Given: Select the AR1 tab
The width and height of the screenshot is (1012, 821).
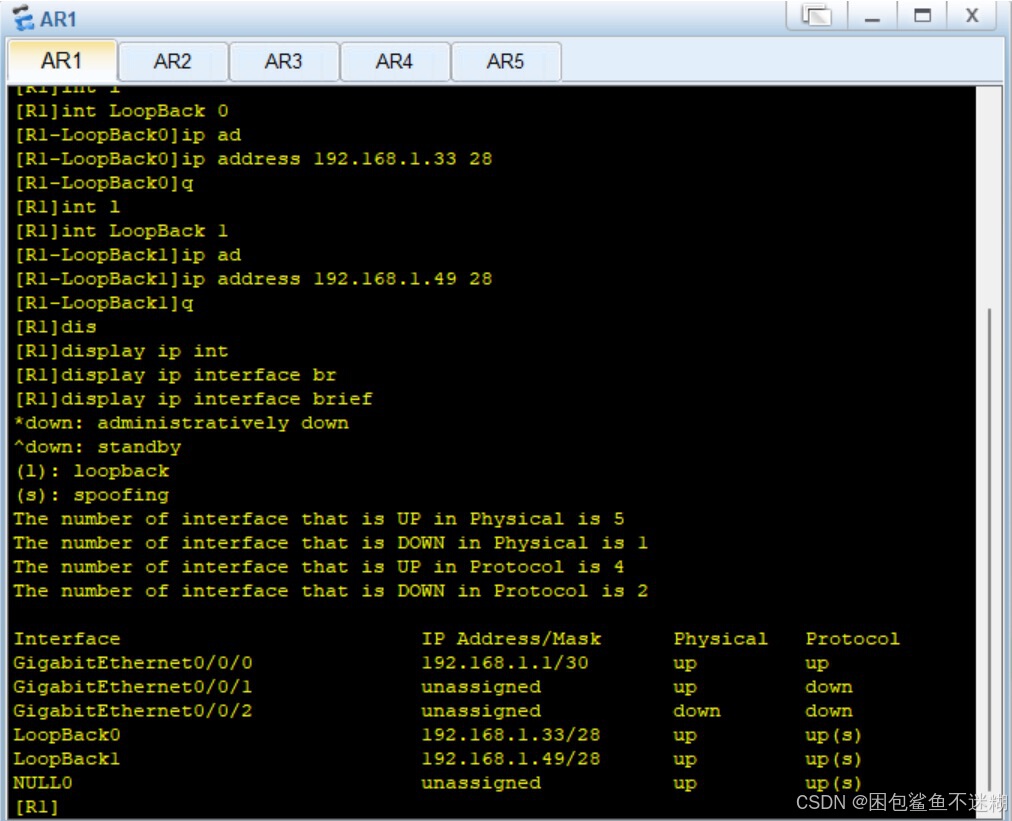Looking at the screenshot, I should 62,61.
